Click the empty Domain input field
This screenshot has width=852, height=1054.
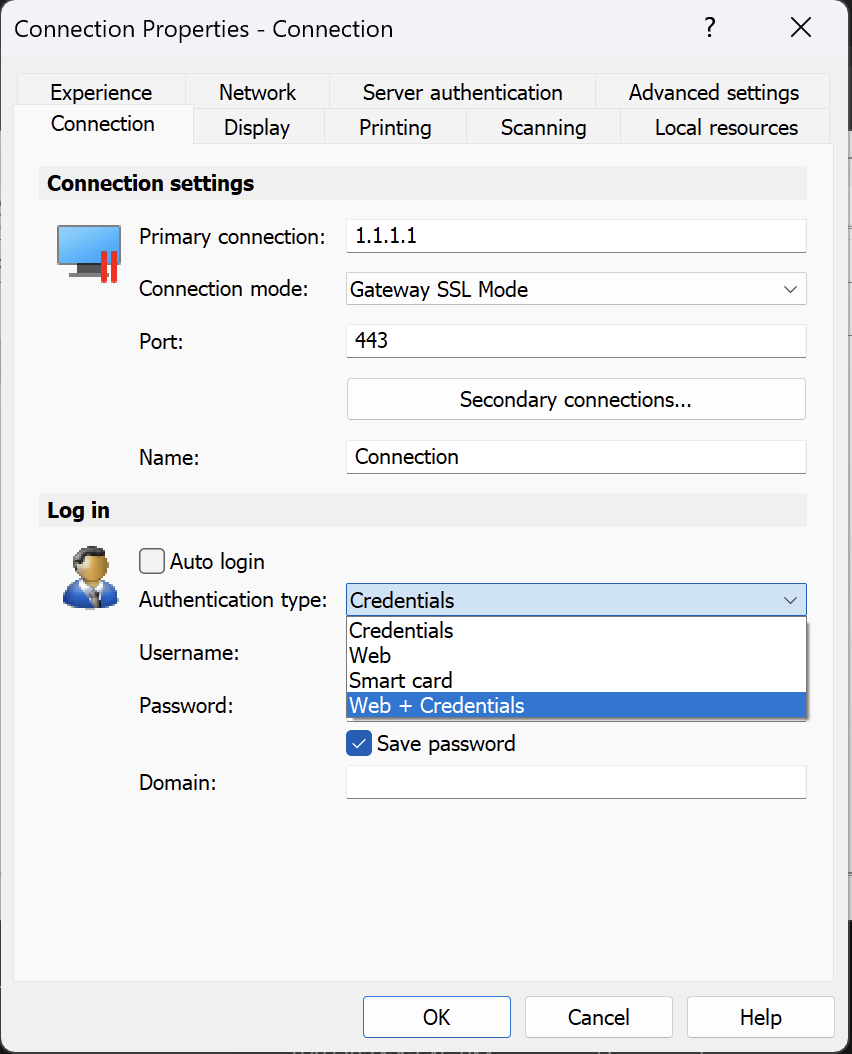[x=576, y=782]
